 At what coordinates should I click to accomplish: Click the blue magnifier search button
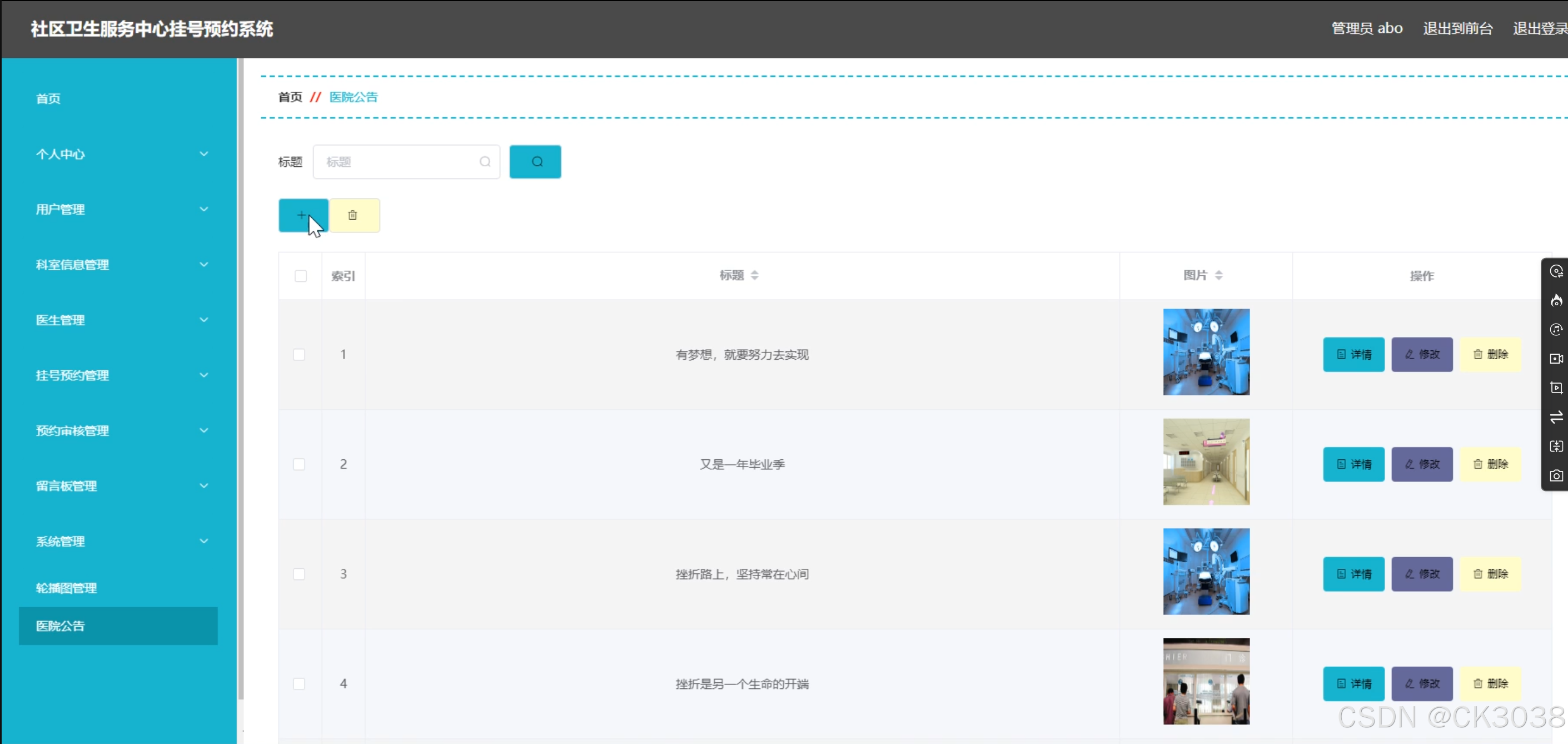(535, 162)
